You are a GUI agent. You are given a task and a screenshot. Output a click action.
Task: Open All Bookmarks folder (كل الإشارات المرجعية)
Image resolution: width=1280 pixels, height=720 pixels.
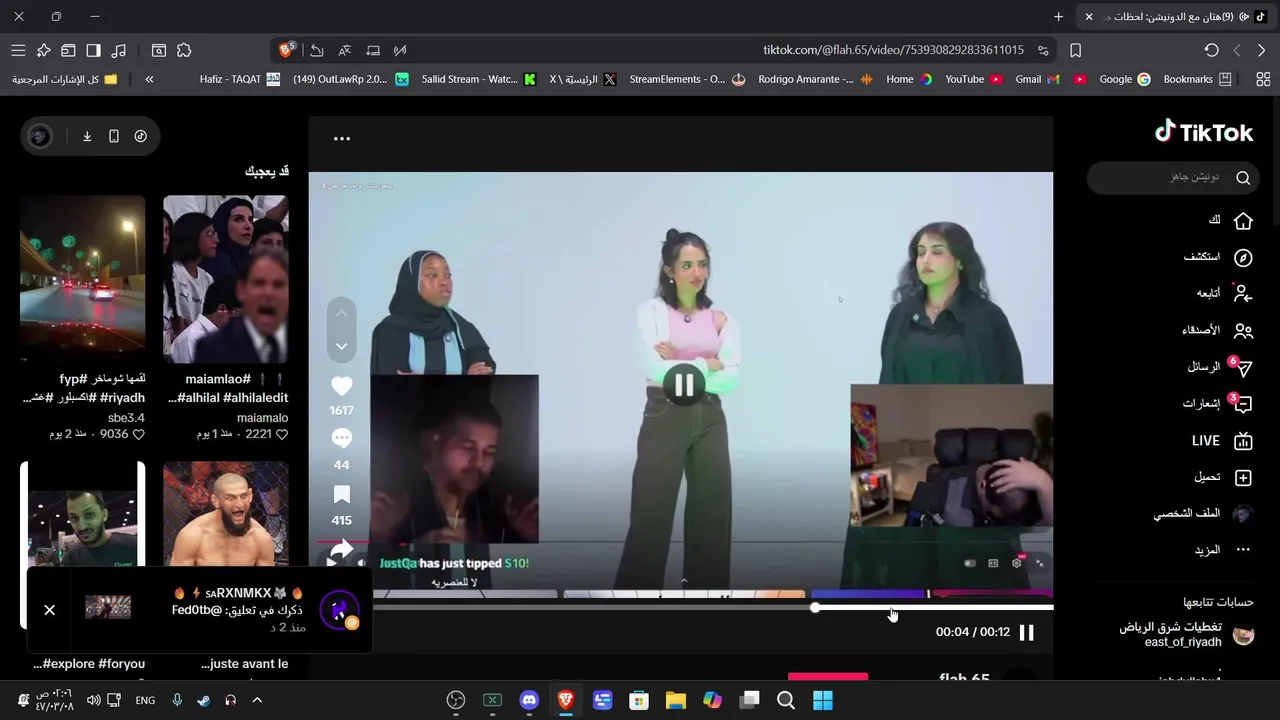point(65,79)
